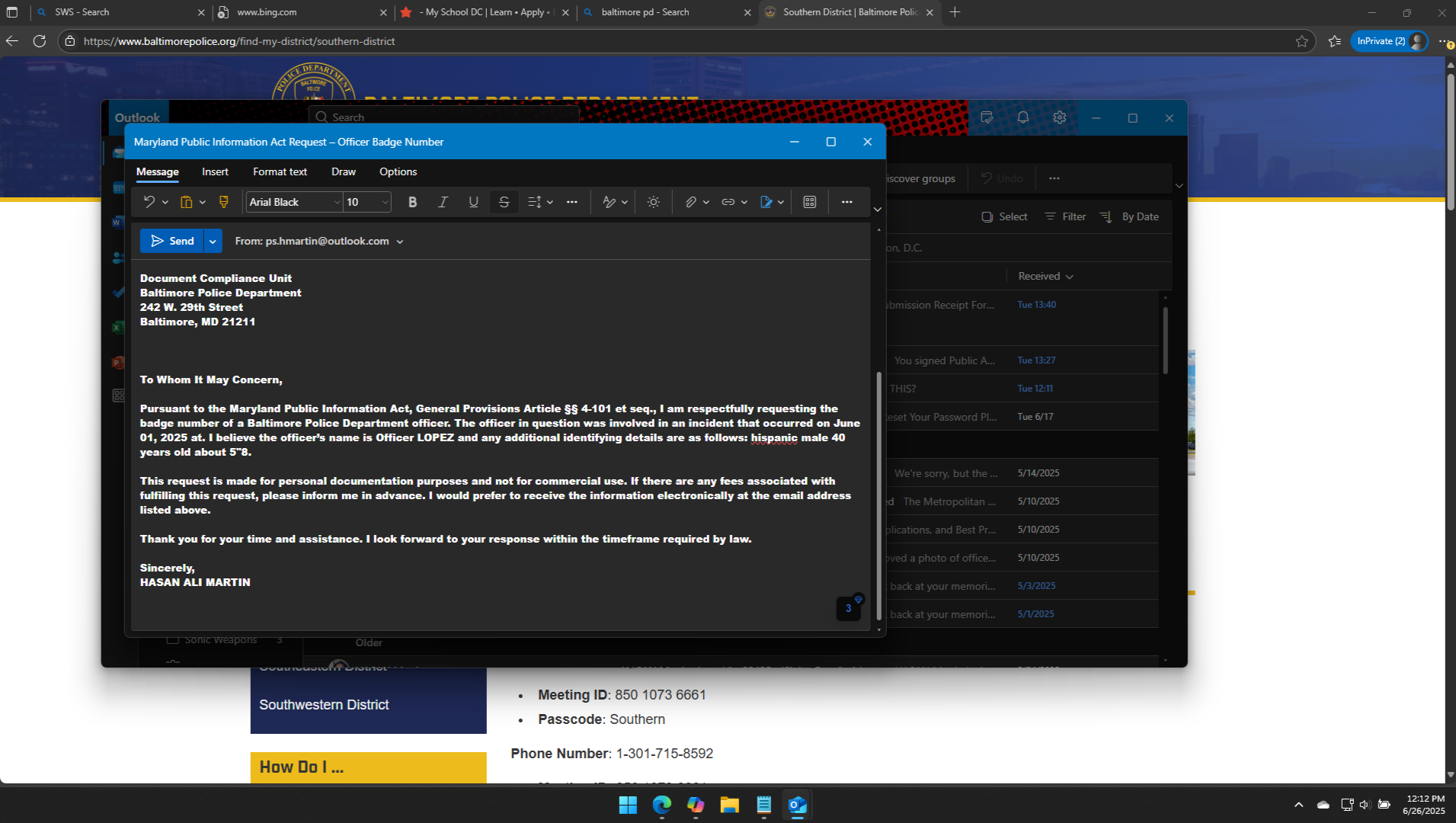1456x823 pixels.
Task: Open the Apps grid icon in compose toolbar
Action: coord(810,202)
